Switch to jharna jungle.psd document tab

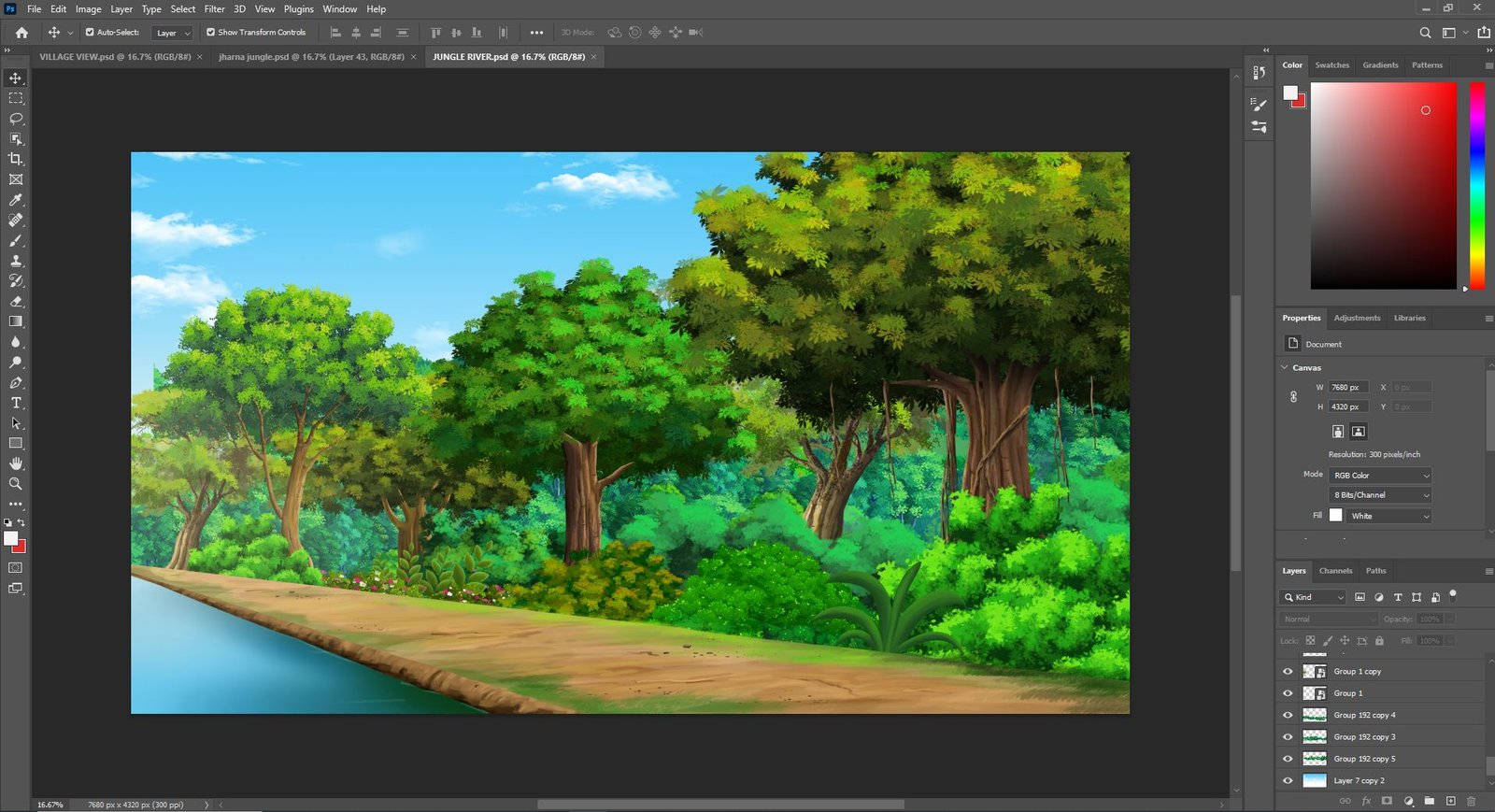[311, 57]
